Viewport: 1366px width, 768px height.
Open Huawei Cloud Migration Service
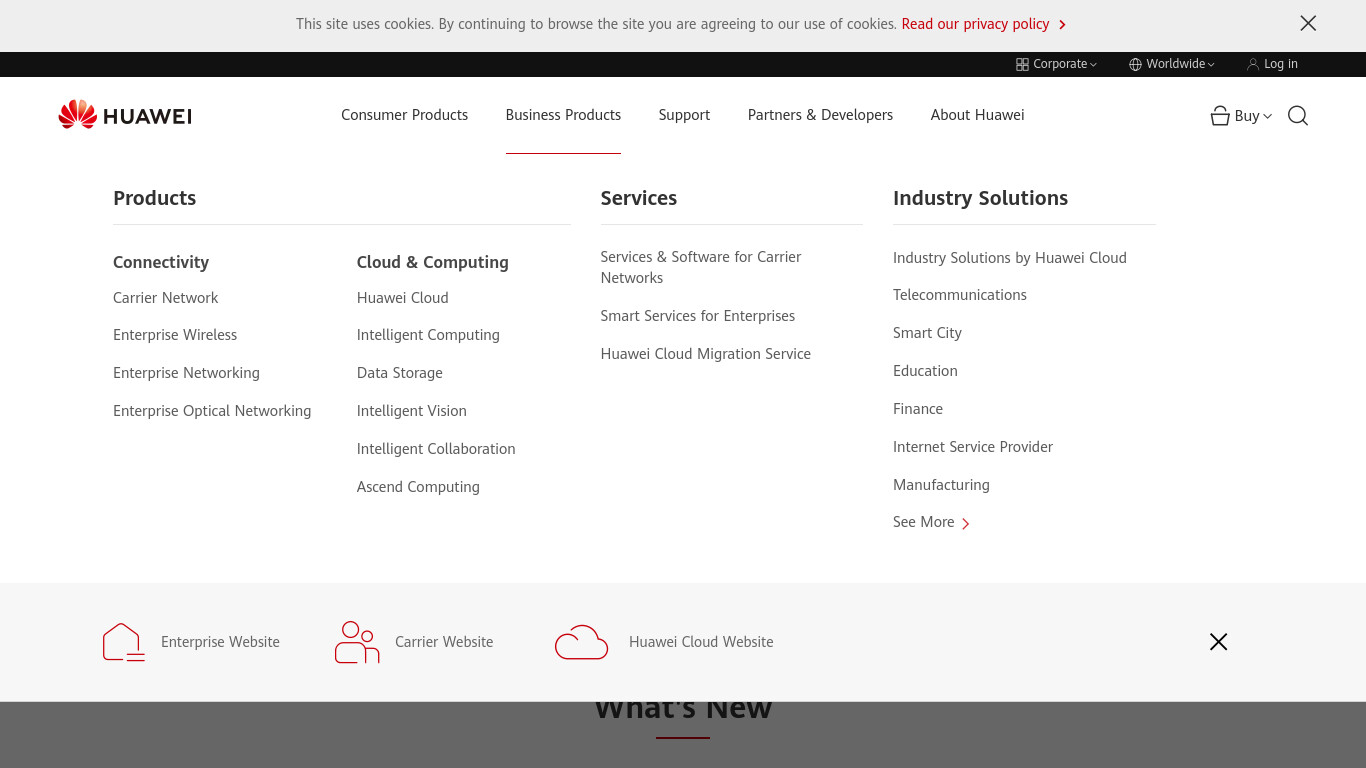pos(705,354)
